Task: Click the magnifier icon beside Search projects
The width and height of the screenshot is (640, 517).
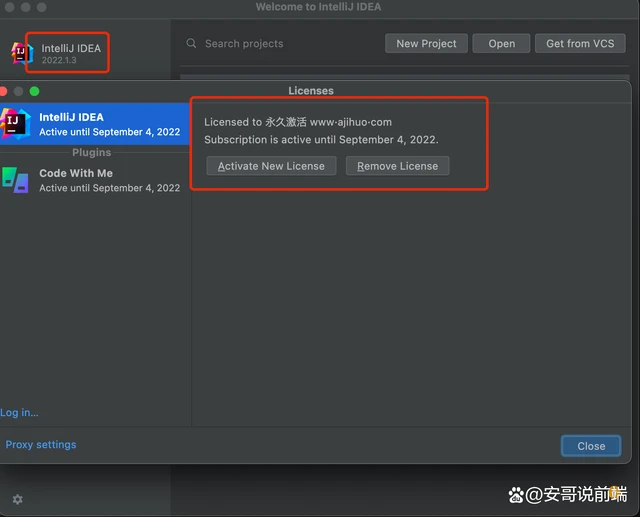Action: (x=191, y=44)
